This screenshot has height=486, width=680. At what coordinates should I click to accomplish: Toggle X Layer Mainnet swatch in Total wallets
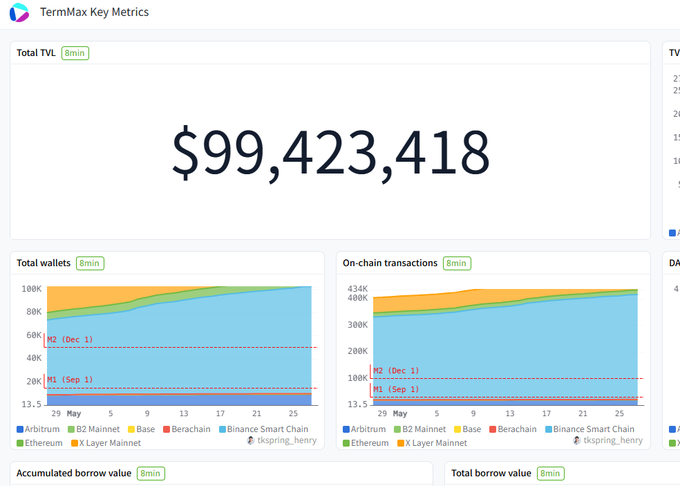(74, 443)
